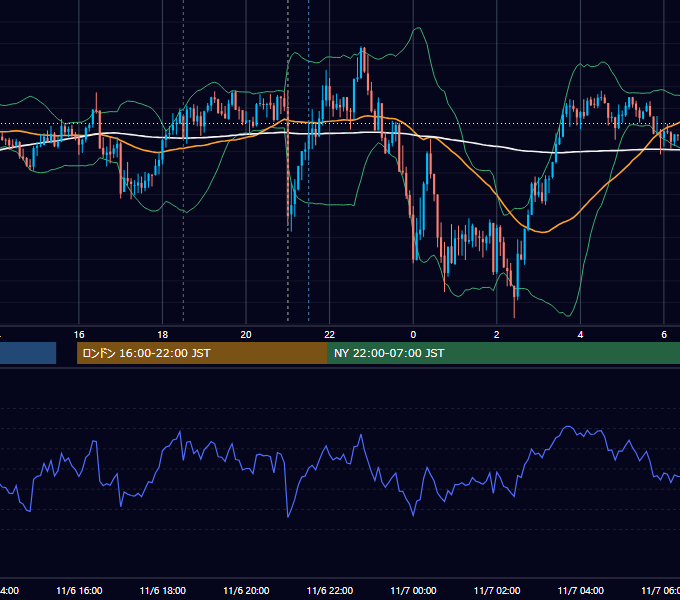Click the "11/6 16:00" label on oscillator axis
Image resolution: width=680 pixels, height=600 pixels.
79,591
